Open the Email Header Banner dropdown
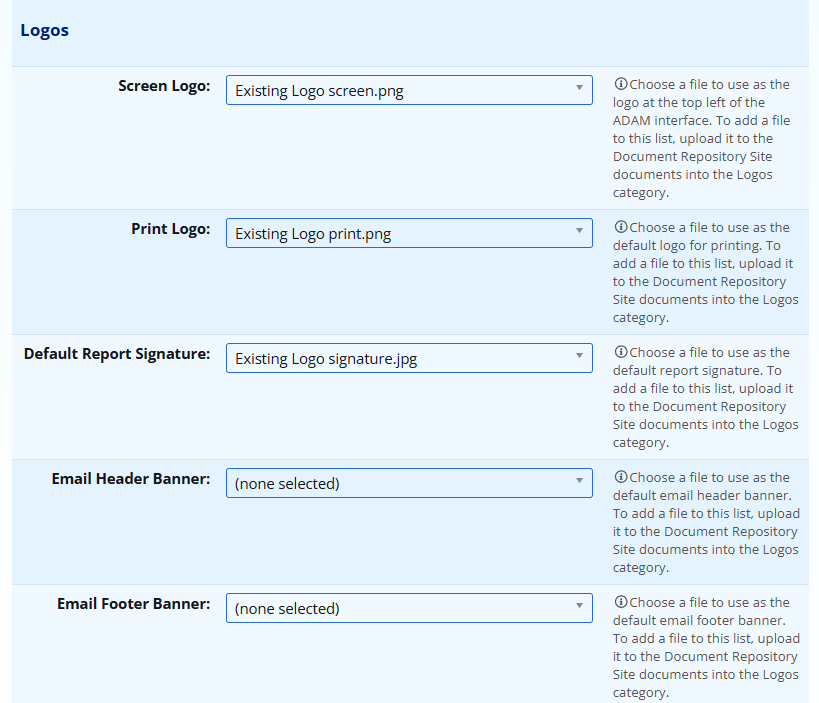The image size is (819, 703). point(409,484)
